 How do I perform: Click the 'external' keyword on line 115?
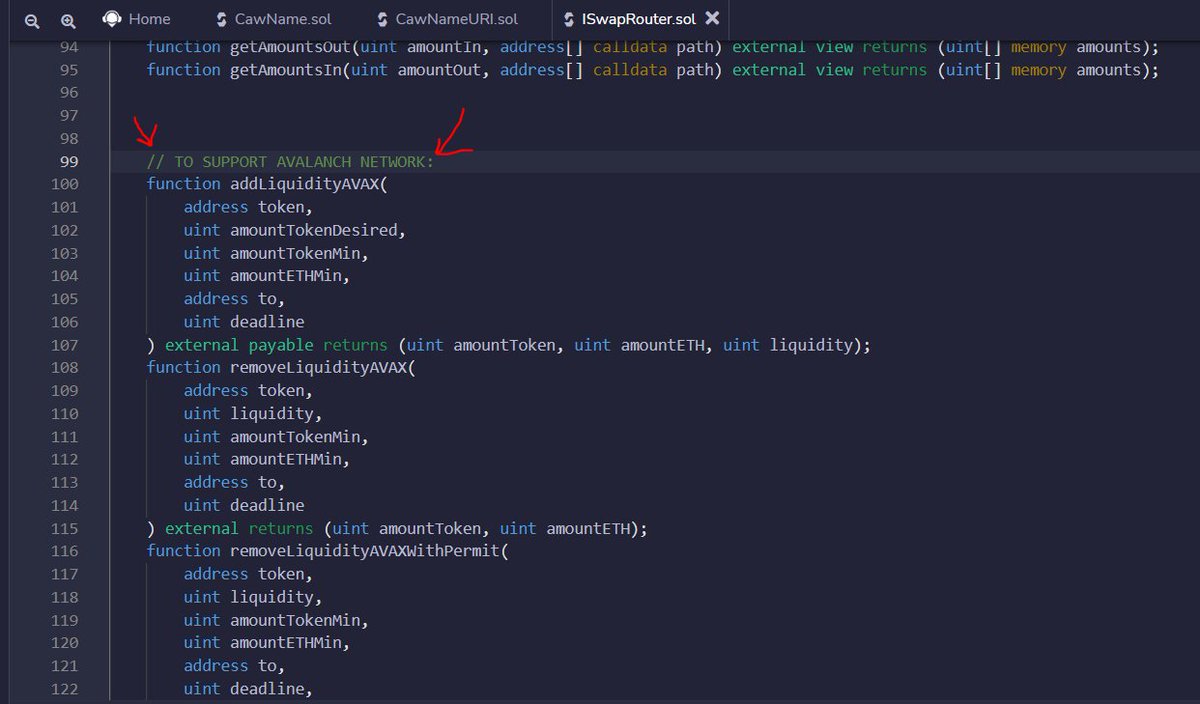coord(202,528)
